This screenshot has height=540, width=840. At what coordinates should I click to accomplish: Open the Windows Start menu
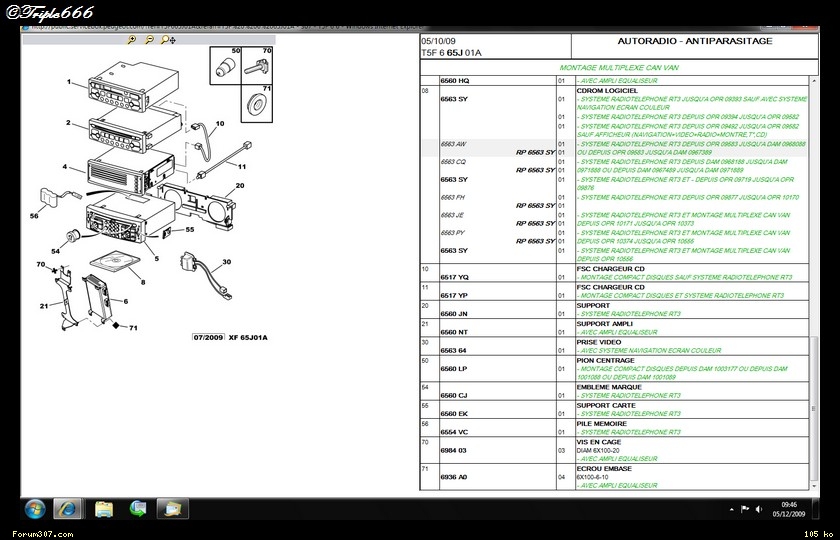tap(35, 508)
